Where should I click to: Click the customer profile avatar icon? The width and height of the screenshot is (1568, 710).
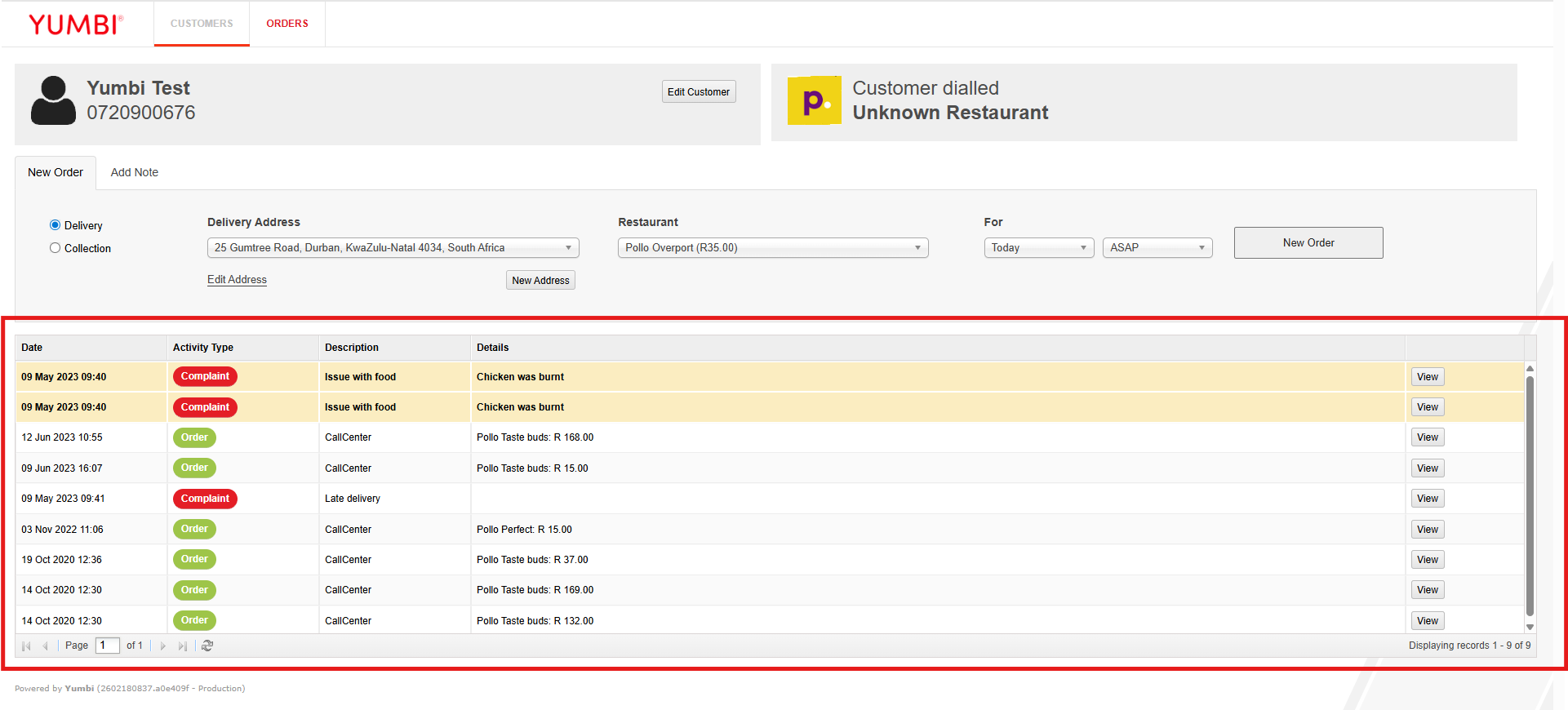[53, 100]
